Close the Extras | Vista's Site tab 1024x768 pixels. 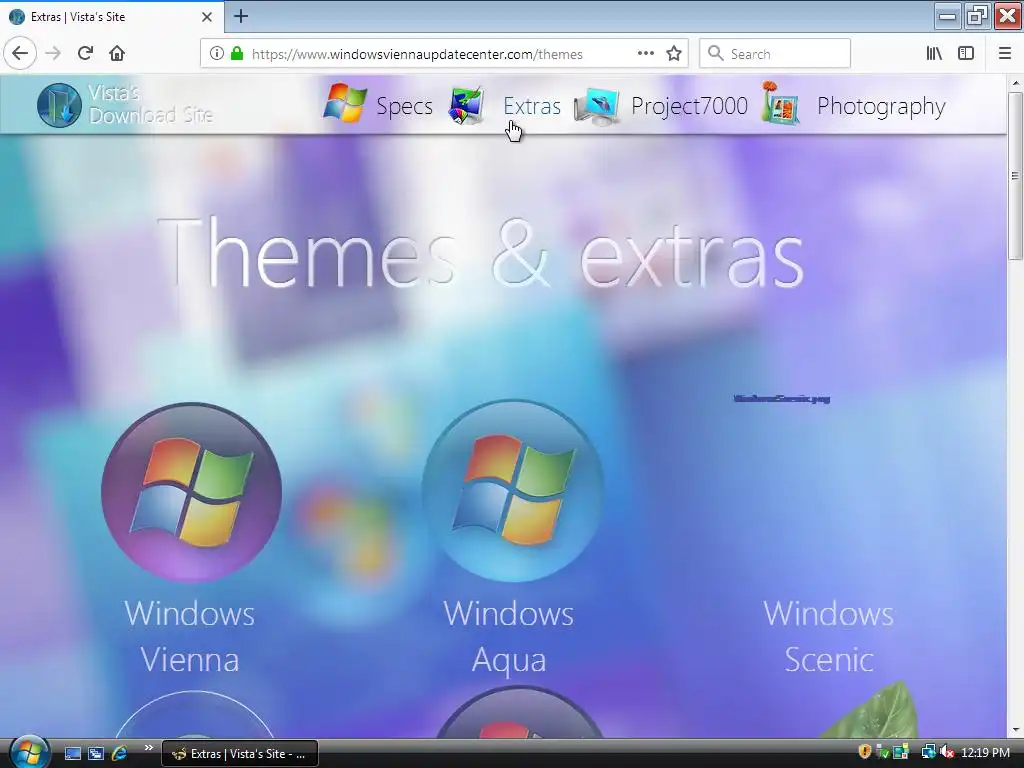point(207,17)
